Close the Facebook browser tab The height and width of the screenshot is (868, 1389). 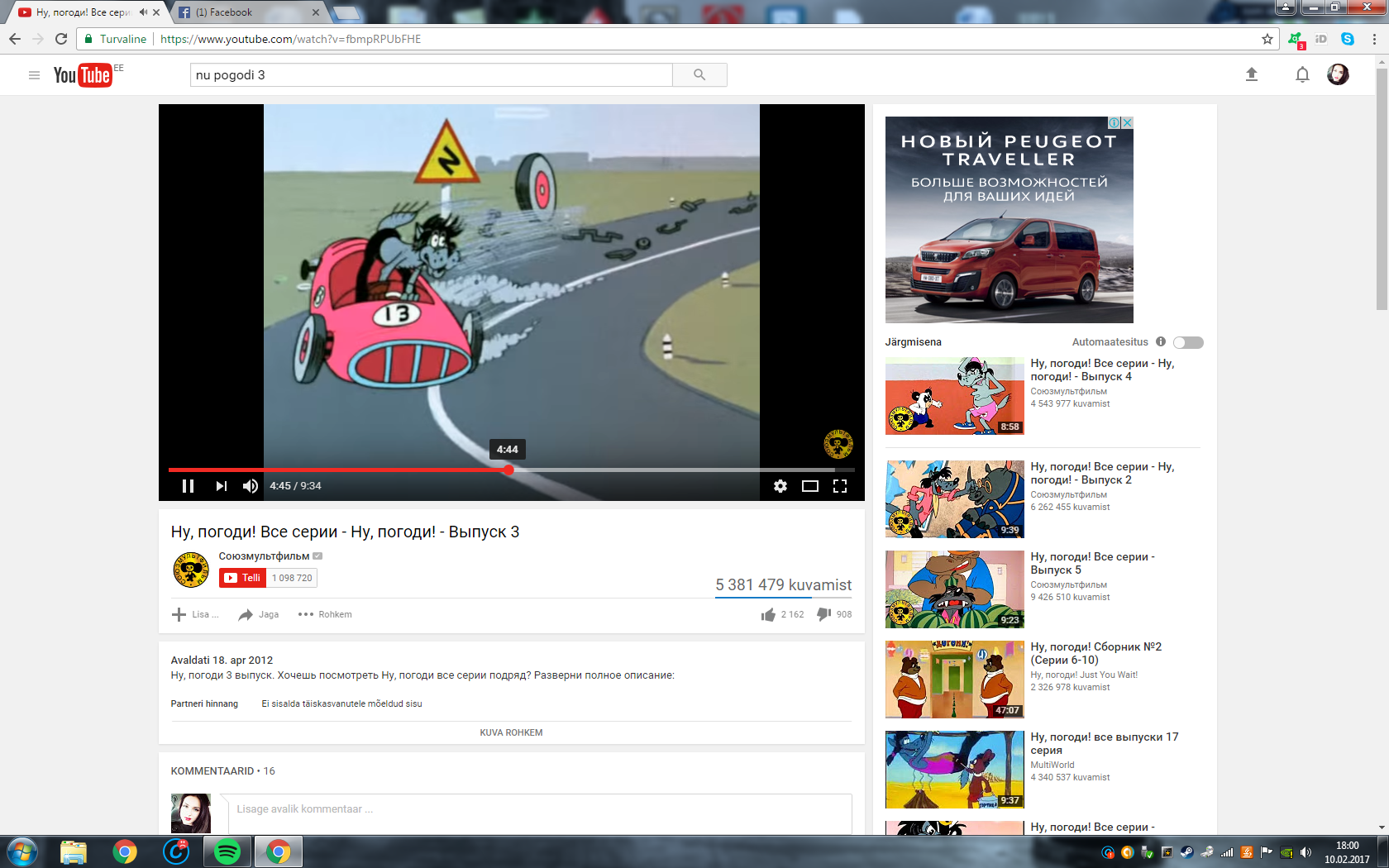[316, 12]
